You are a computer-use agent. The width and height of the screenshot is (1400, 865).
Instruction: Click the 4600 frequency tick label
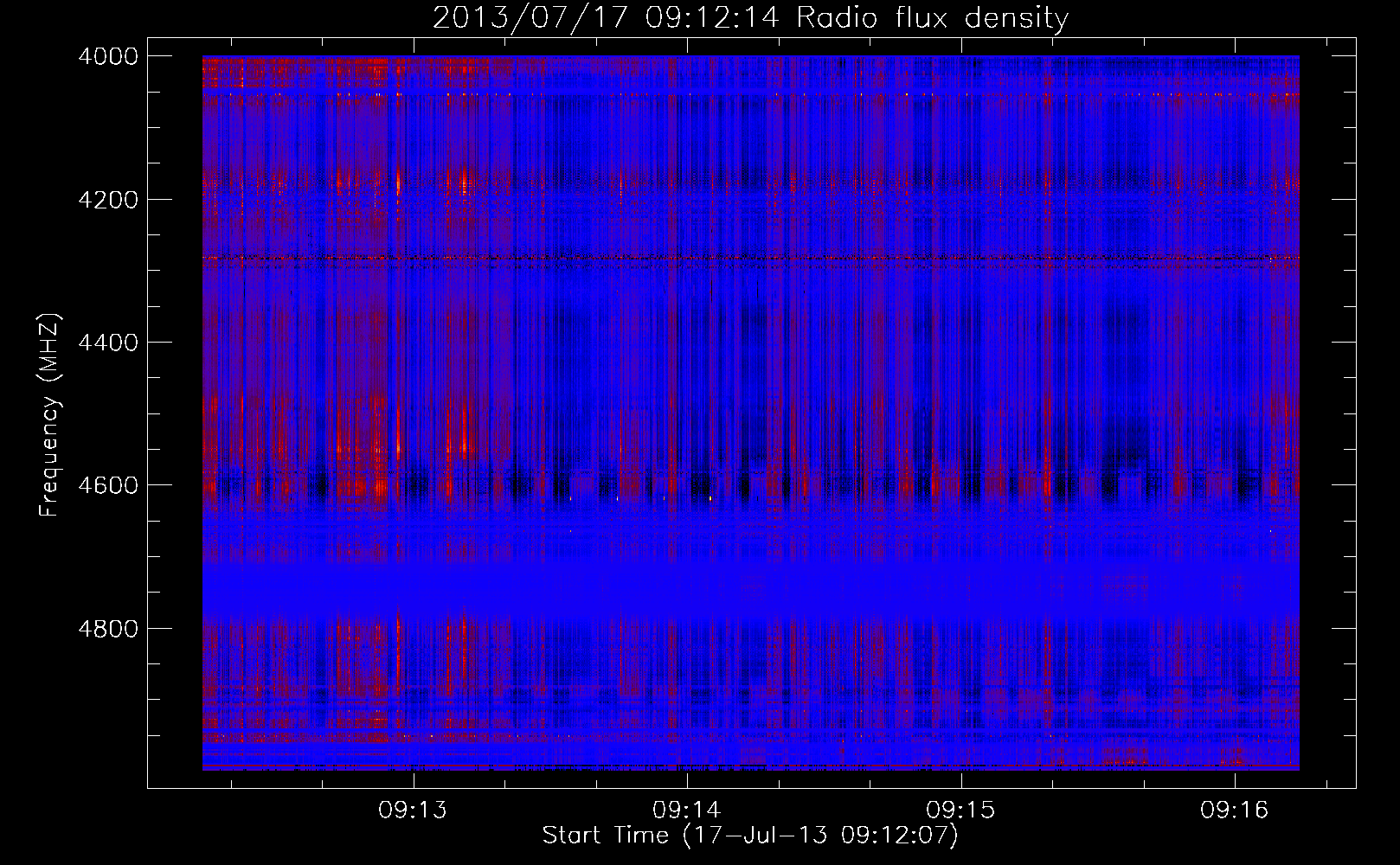[107, 485]
